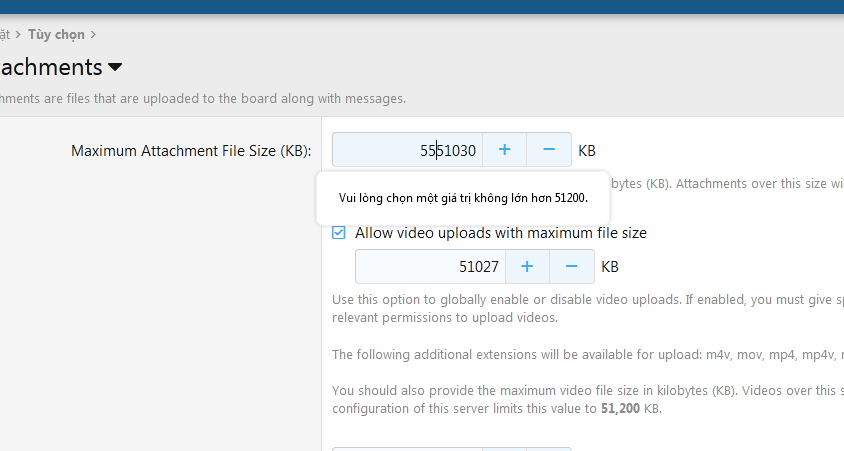Go to the Tùy chọn breadcrumb
This screenshot has width=844, height=451.
click(56, 34)
